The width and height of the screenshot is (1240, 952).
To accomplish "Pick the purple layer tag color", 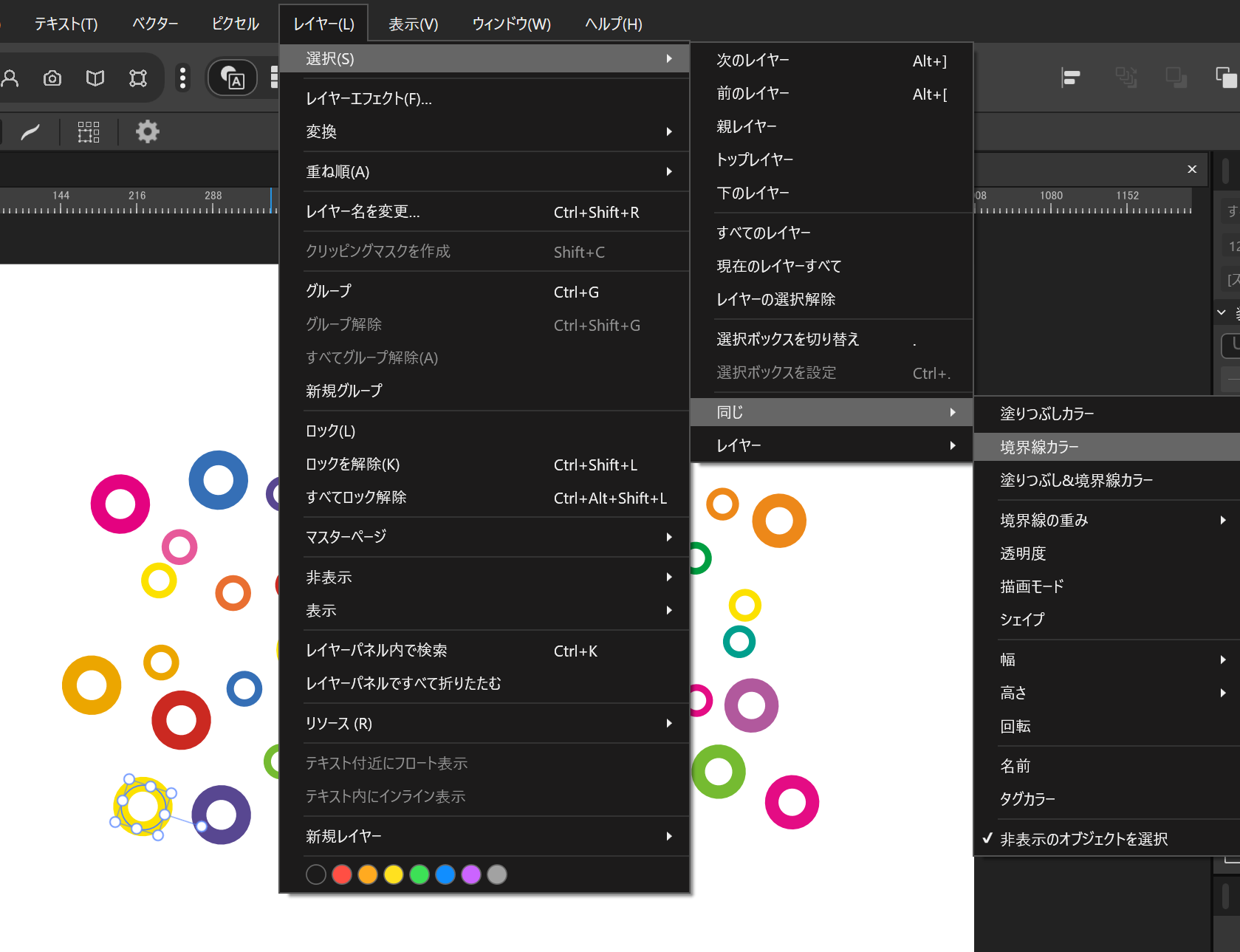I will [471, 874].
